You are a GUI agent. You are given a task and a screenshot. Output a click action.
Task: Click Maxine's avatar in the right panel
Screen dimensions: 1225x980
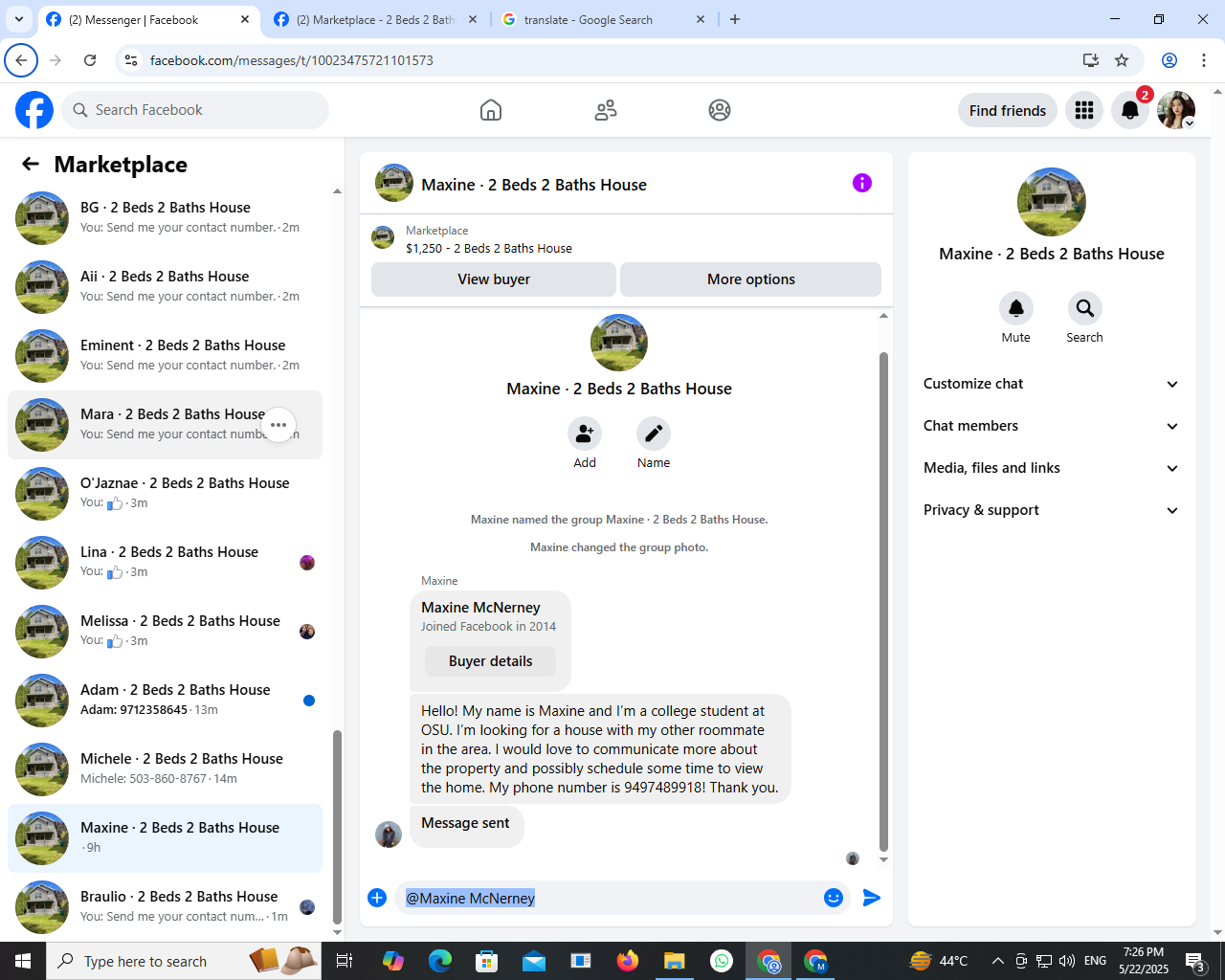1052,202
